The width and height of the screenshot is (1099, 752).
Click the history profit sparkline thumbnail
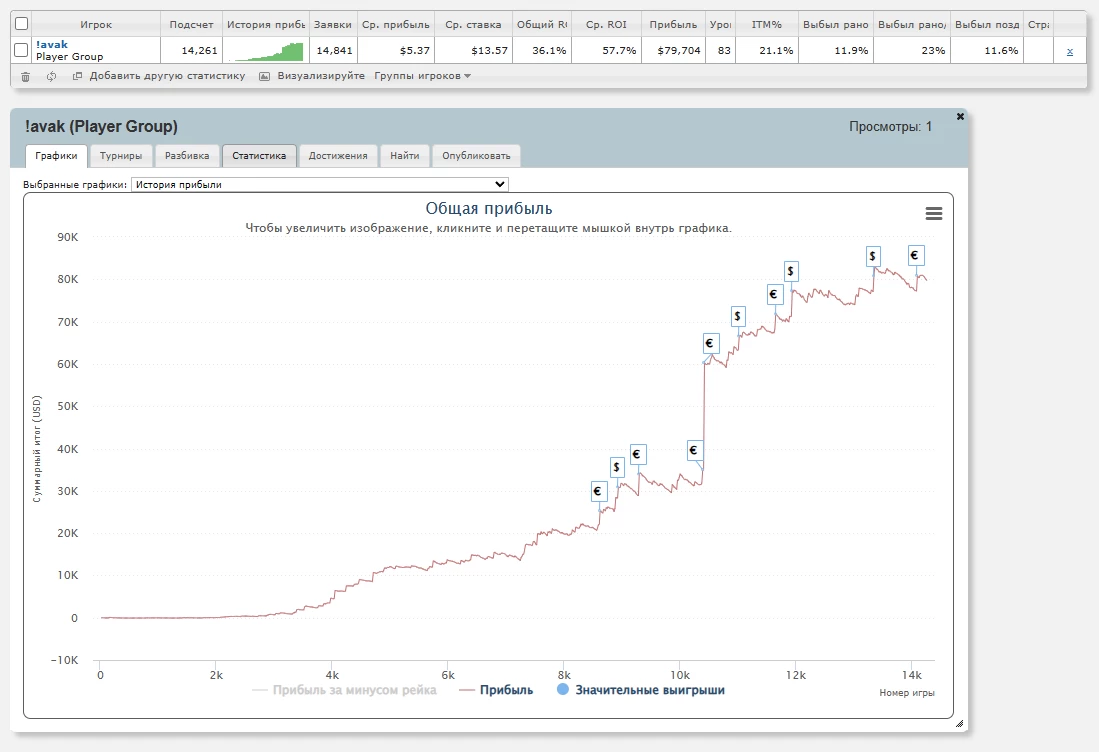(264, 51)
